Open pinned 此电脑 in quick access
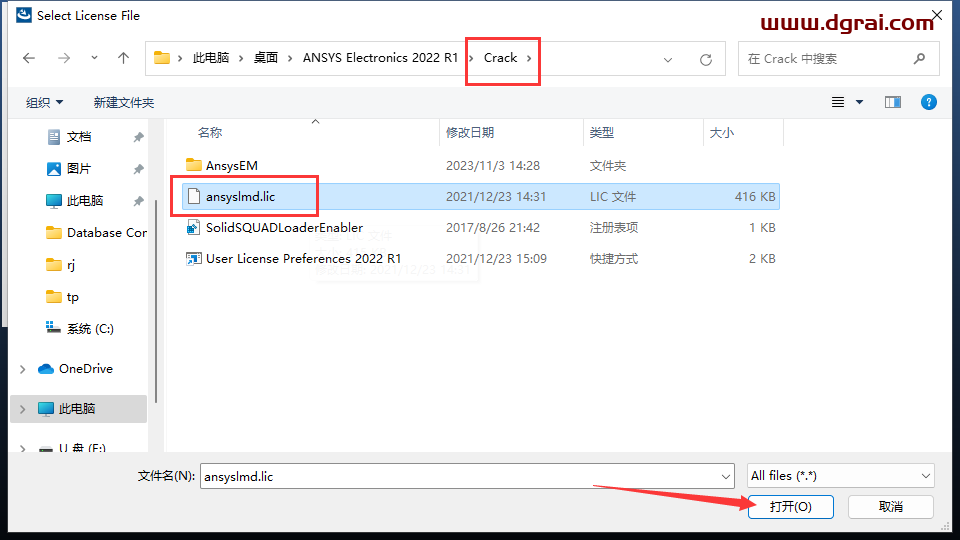Viewport: 960px width, 540px height. coord(84,200)
